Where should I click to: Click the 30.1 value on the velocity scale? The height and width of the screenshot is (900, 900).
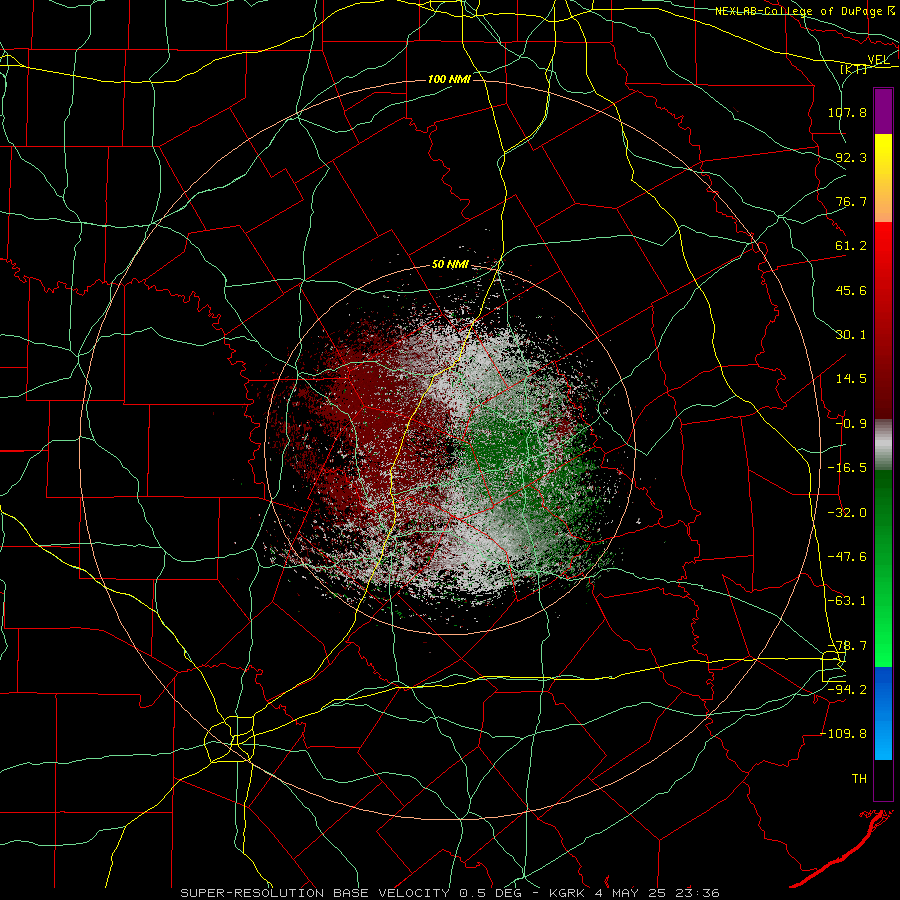(x=851, y=335)
